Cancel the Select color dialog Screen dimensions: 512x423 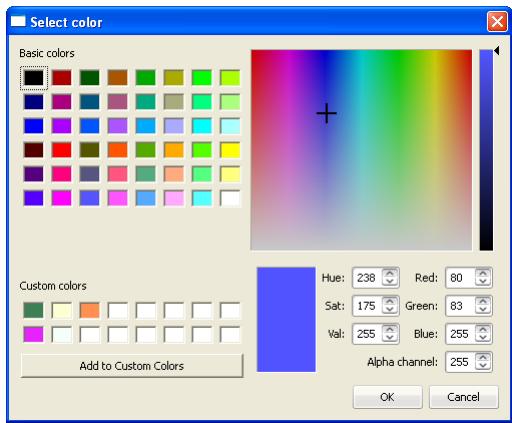point(463,397)
